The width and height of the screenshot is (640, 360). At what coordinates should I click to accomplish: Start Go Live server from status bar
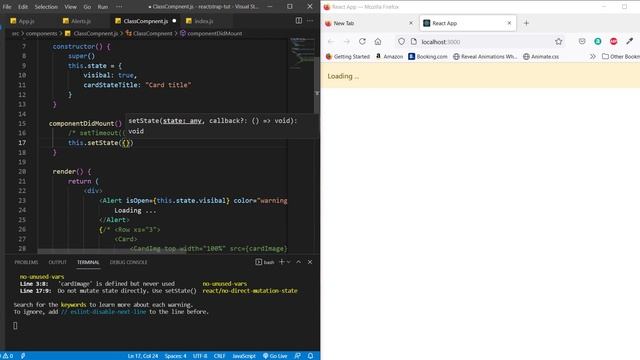[275, 356]
